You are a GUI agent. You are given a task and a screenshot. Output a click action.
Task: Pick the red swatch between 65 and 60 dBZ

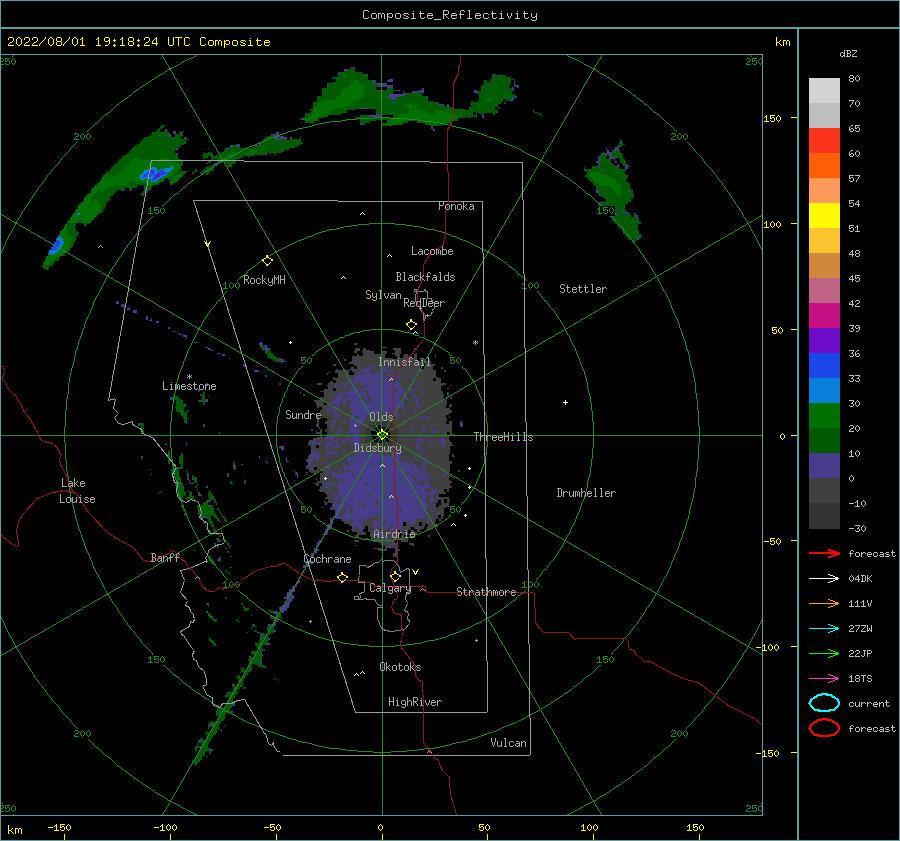[x=824, y=141]
